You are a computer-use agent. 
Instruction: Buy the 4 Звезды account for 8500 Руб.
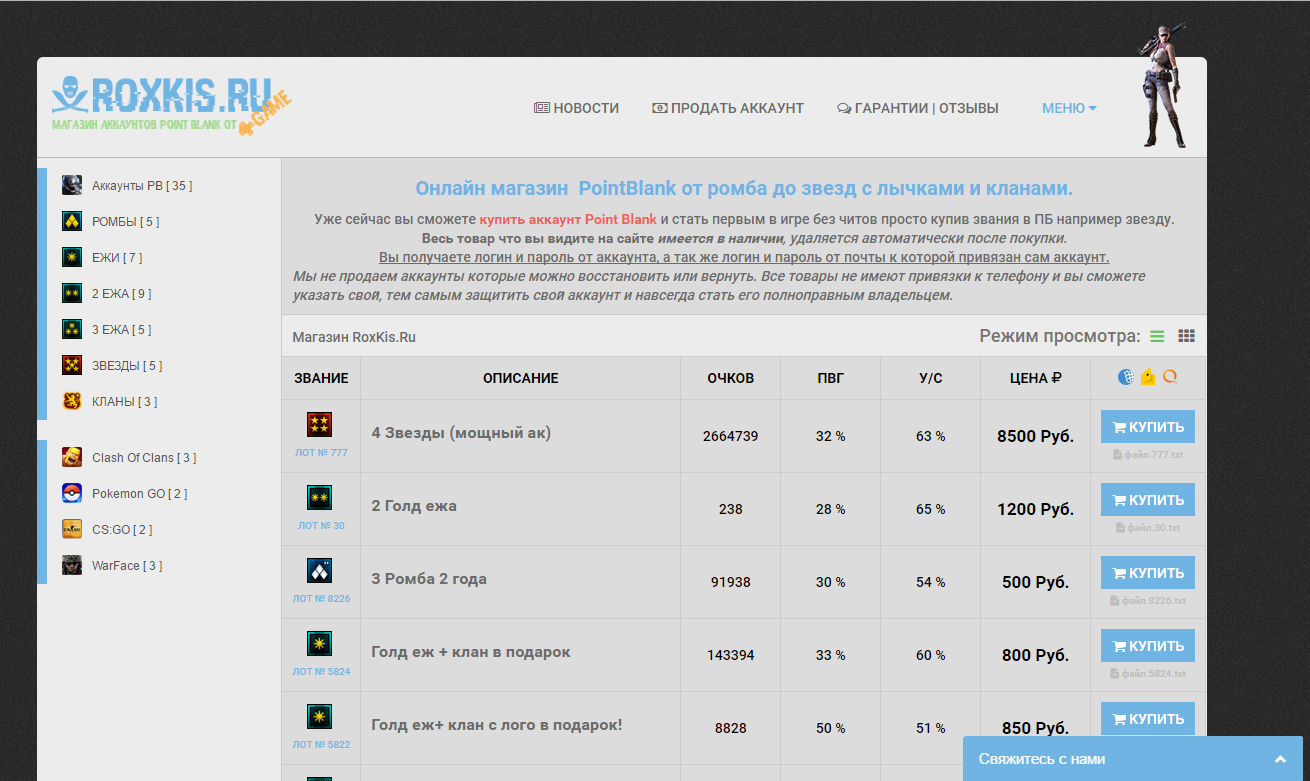(1148, 426)
